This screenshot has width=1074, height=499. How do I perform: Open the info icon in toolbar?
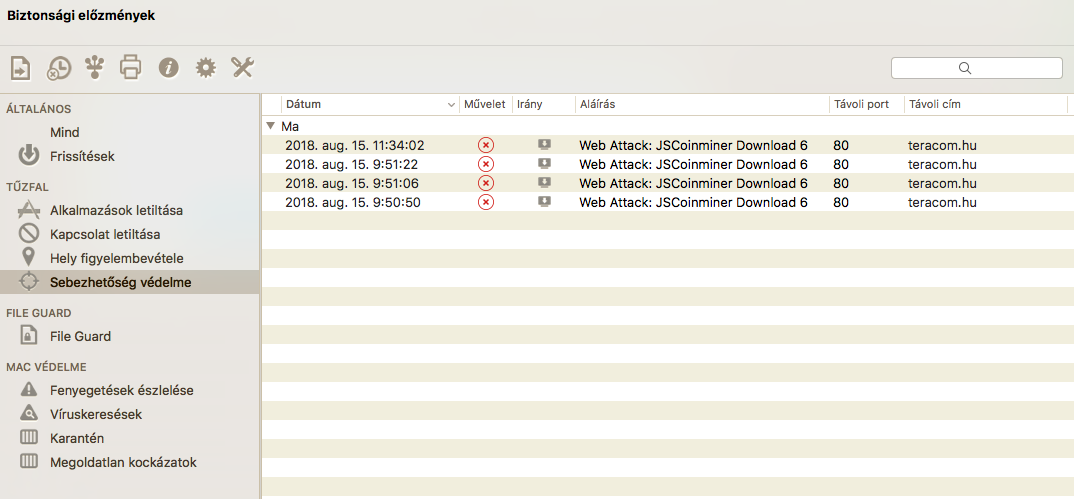pyautogui.click(x=168, y=67)
